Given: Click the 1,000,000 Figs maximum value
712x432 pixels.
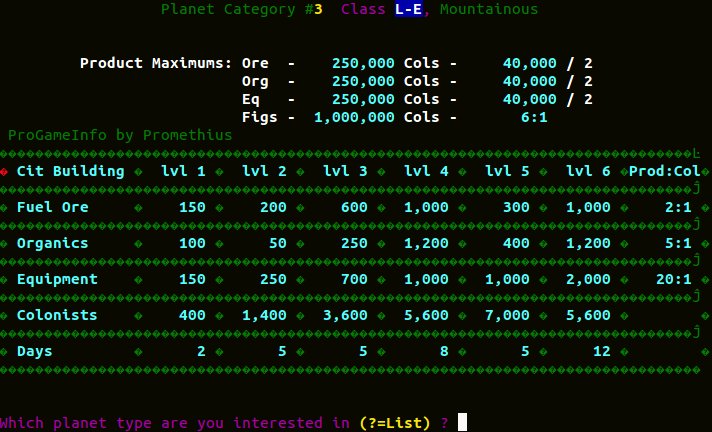Looking at the screenshot, I should (x=354, y=117).
